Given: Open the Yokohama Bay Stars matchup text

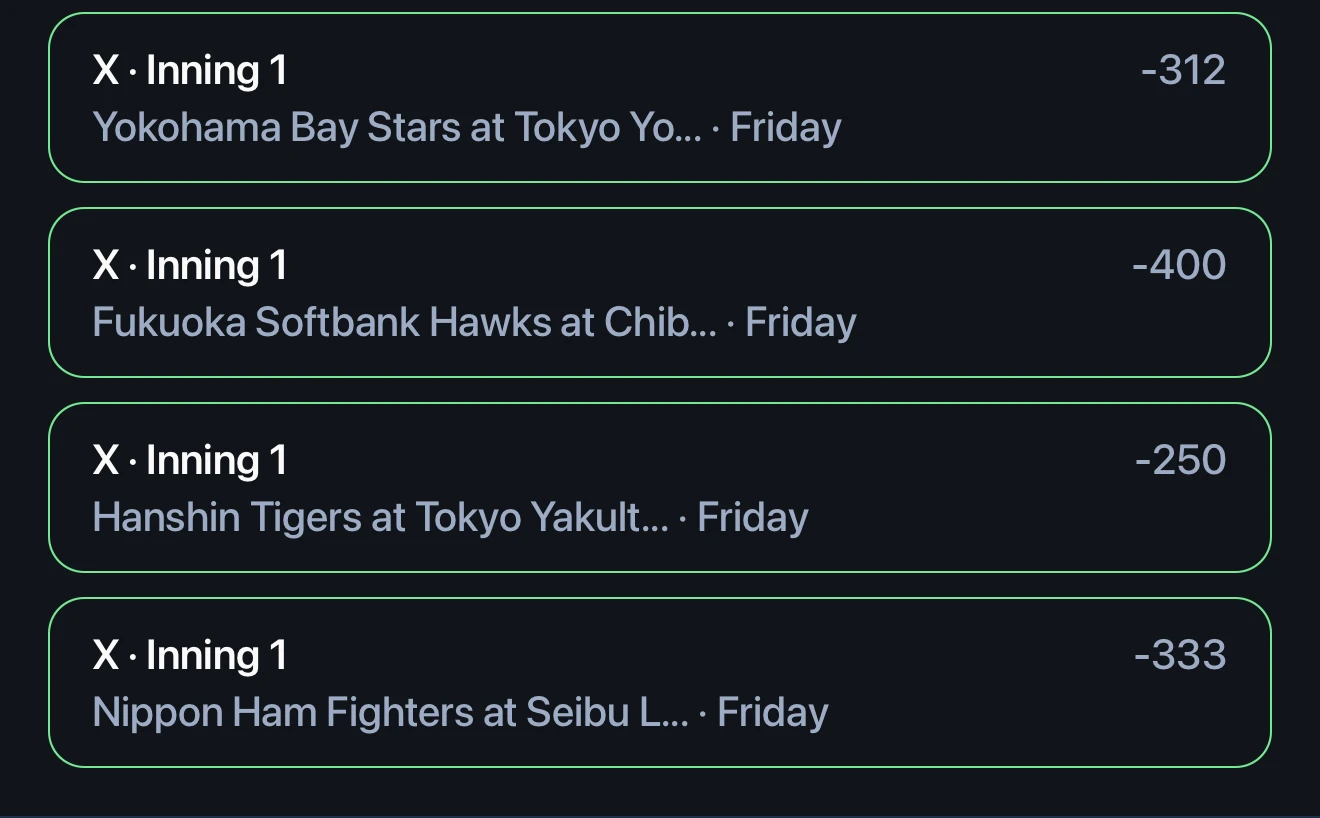Looking at the screenshot, I should (397, 128).
